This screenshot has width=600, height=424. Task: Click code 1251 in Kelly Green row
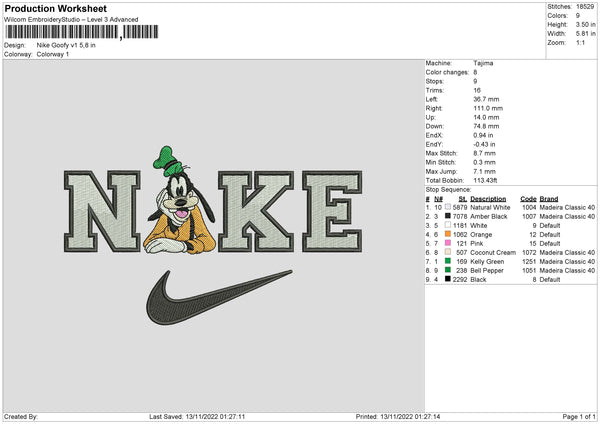(529, 262)
